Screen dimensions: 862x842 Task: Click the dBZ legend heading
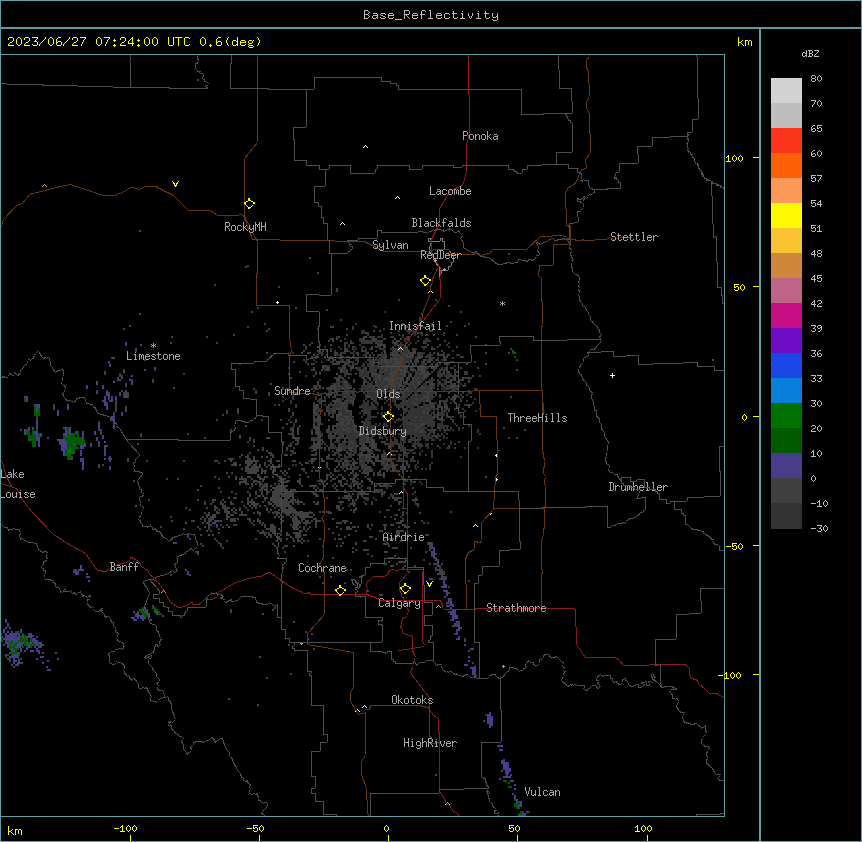(810, 54)
